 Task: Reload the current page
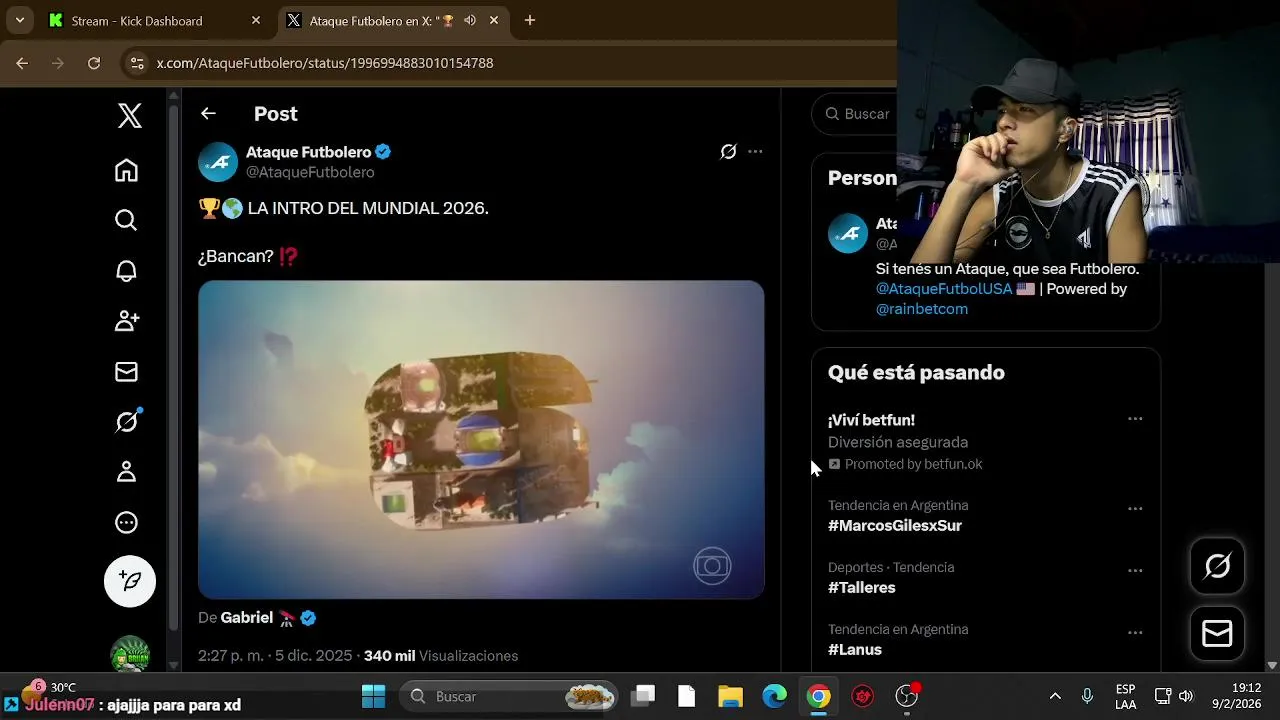94,63
